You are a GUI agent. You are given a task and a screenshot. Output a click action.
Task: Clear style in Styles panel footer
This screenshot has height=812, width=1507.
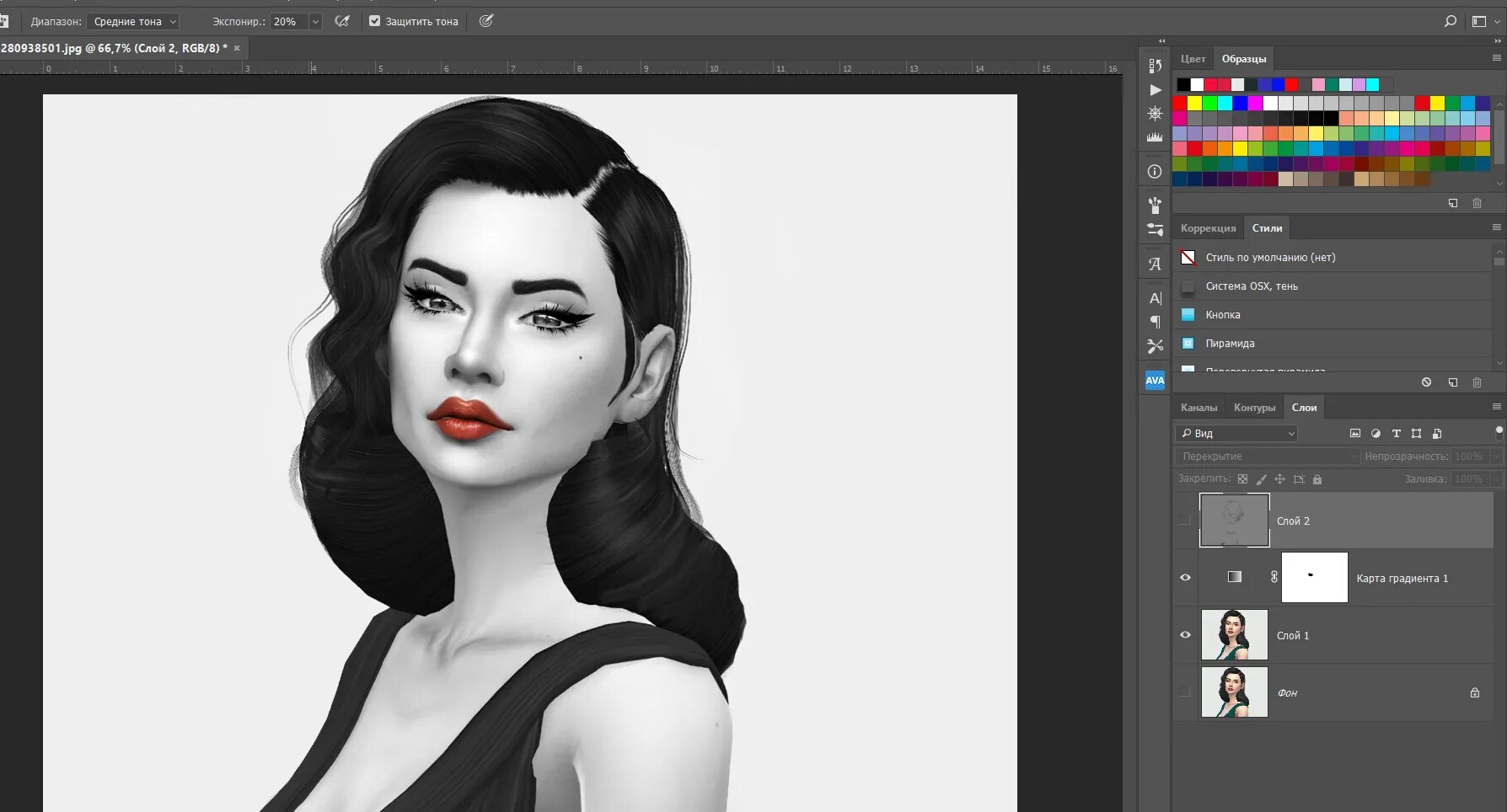pyautogui.click(x=1426, y=382)
